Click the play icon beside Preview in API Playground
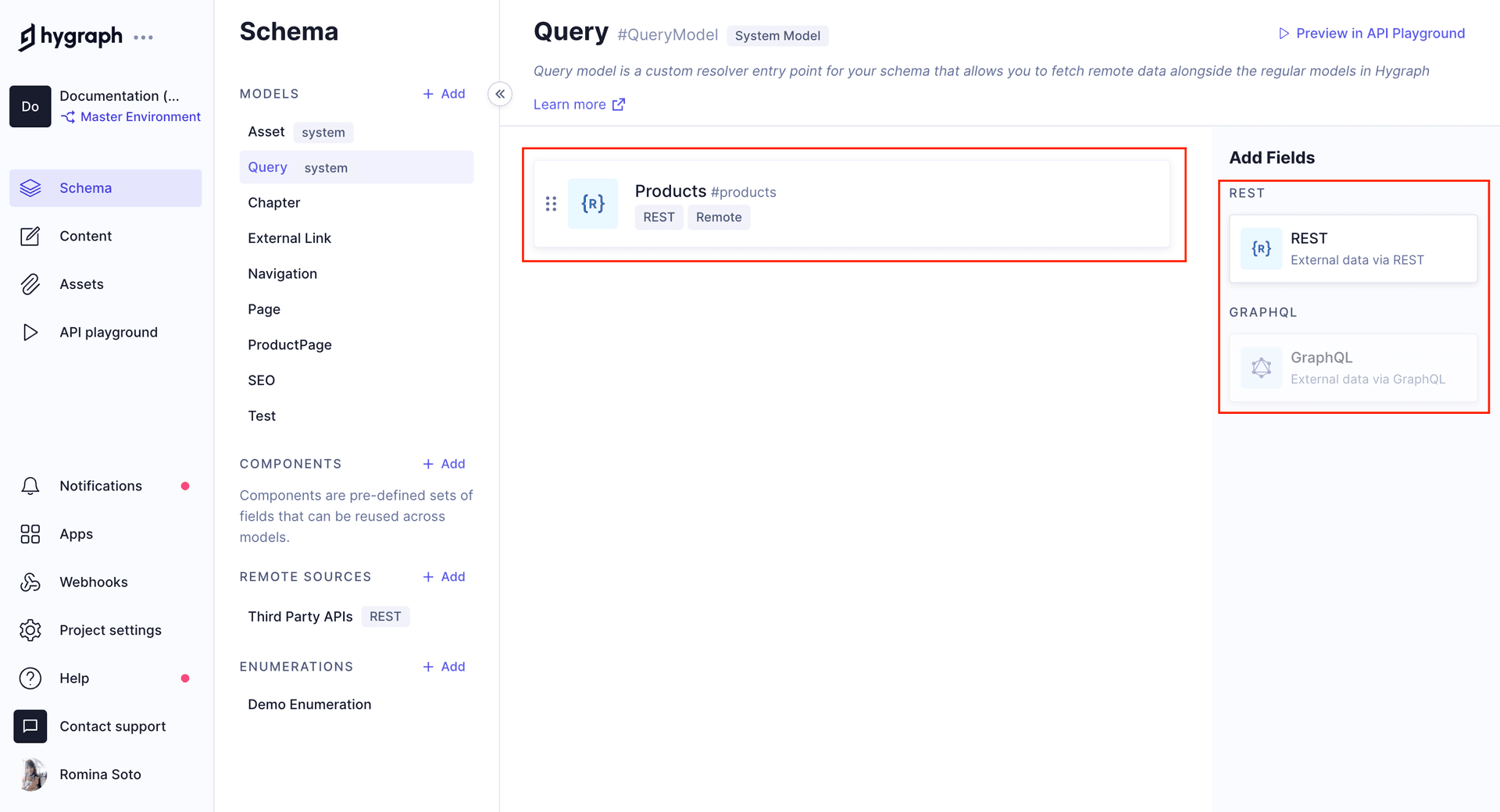Viewport: 1500px width, 812px height. point(1284,34)
